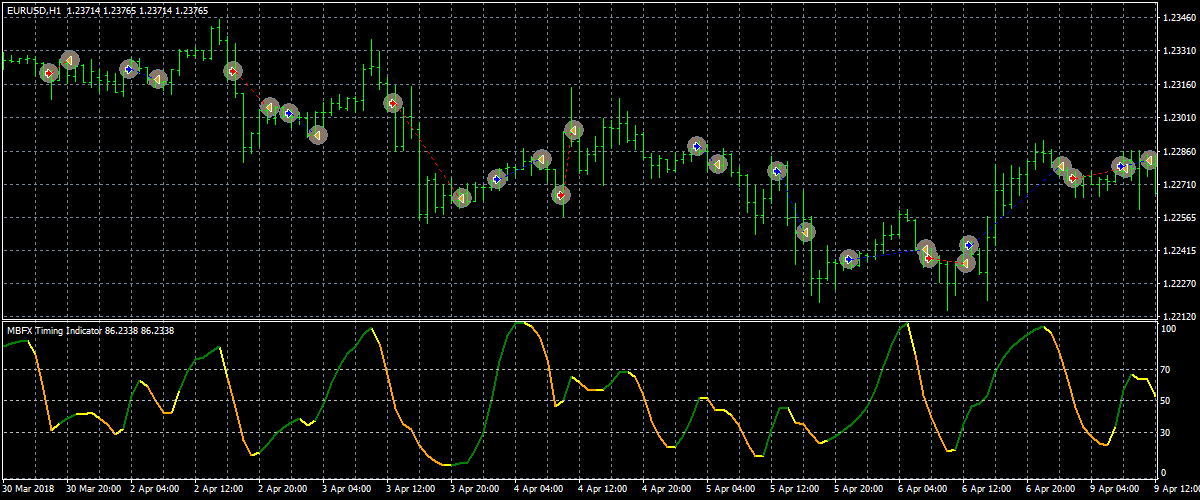1200x500 pixels.
Task: Select red arrow above the 3 Apr 12:00 label
Action: coord(393,103)
